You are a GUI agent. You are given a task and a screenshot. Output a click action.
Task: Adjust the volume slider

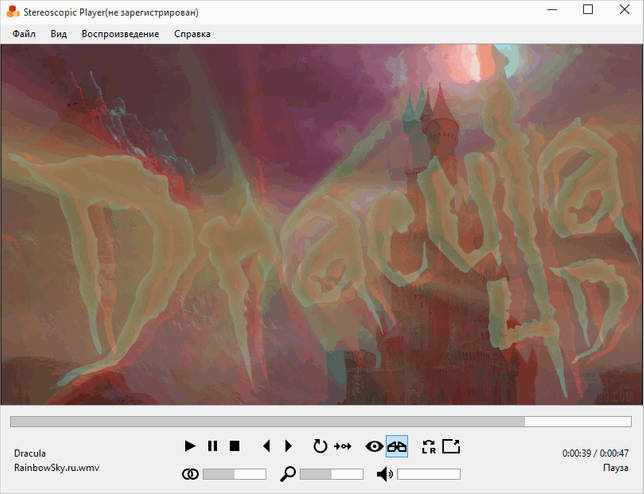pos(429,474)
